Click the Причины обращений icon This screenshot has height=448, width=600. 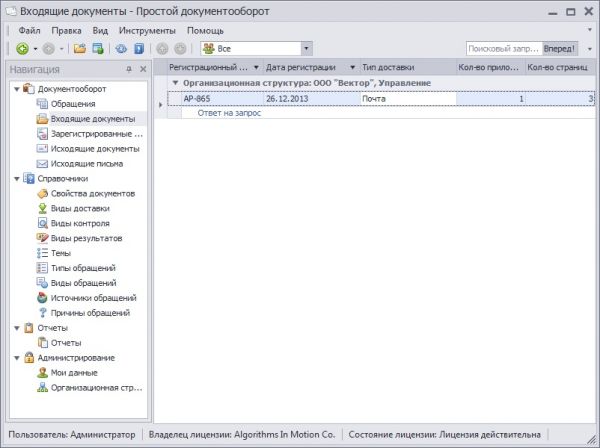tap(42, 313)
